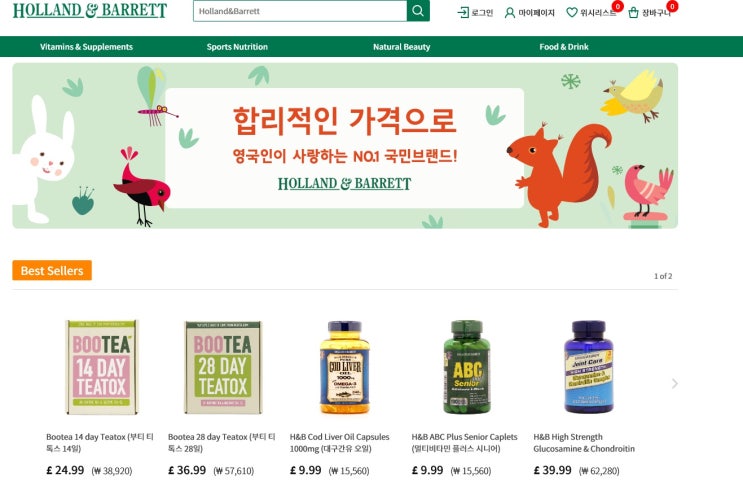Select the ABC Senior bottle image
The image size is (743, 490).
(x=467, y=367)
